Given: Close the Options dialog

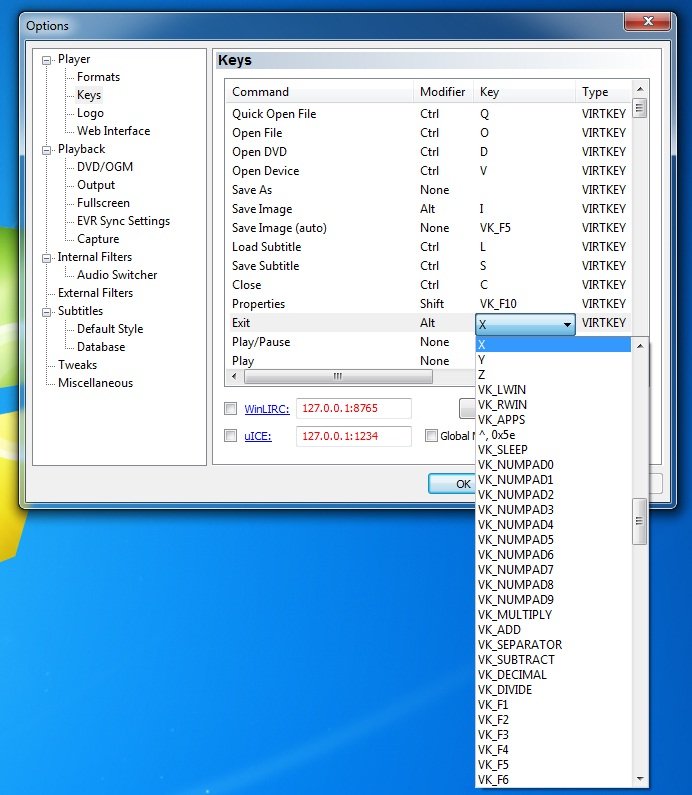Looking at the screenshot, I should (x=647, y=21).
